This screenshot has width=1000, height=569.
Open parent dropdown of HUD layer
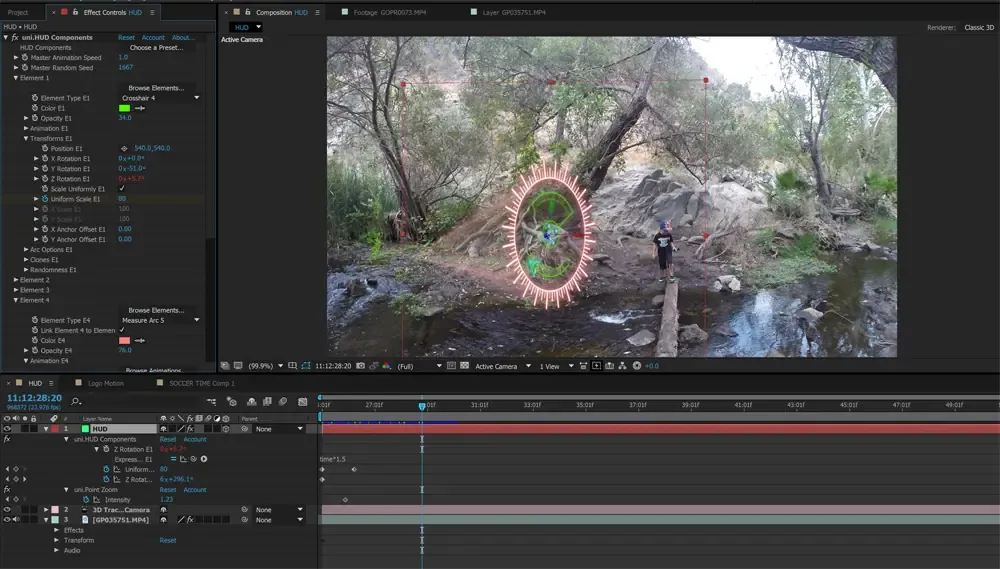pos(279,429)
